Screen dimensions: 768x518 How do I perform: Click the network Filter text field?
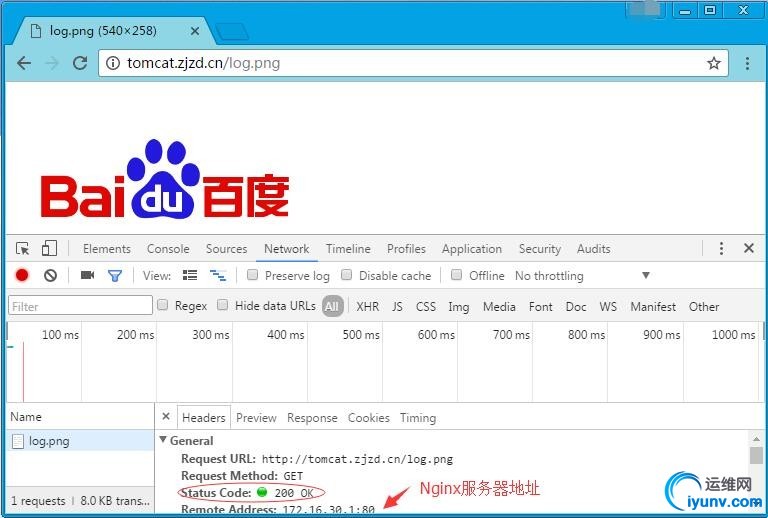[80, 306]
